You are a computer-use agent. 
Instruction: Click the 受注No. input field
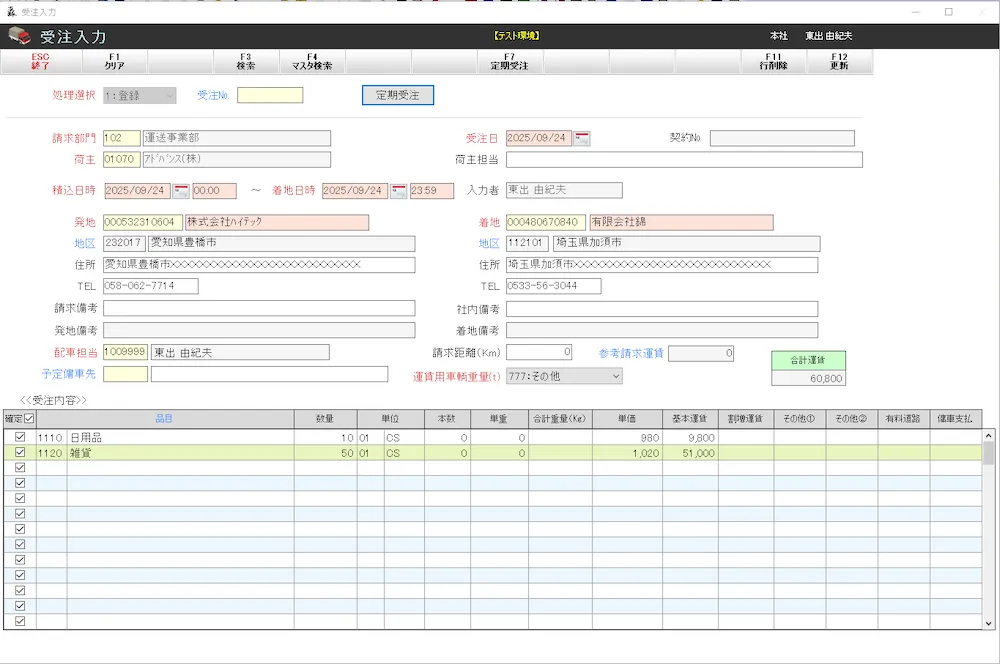point(270,95)
